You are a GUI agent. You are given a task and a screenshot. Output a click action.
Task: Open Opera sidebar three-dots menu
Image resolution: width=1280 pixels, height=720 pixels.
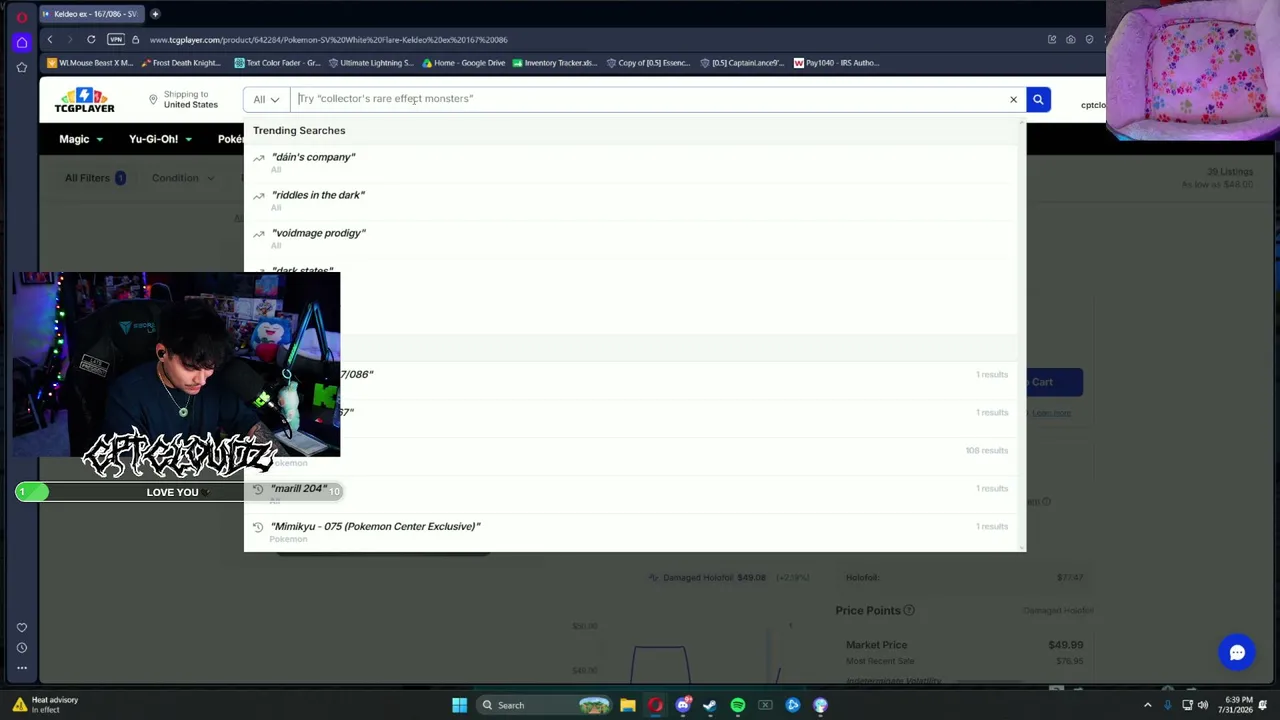tap(22, 668)
